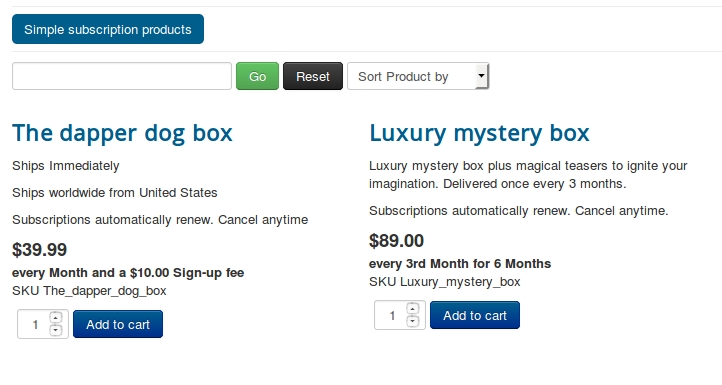Image resolution: width=722 pixels, height=385 pixels.
Task: Click the green Go button
Action: pyautogui.click(x=257, y=76)
